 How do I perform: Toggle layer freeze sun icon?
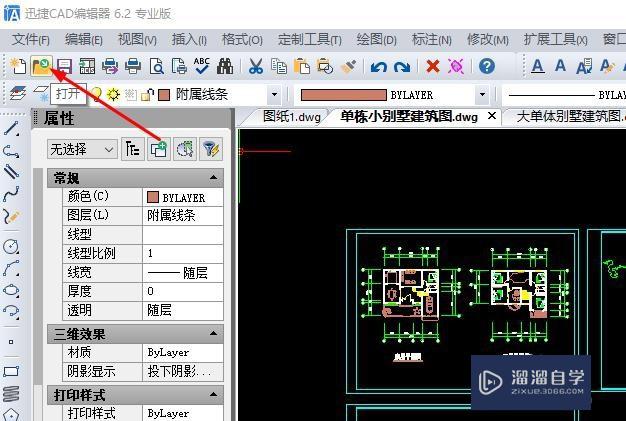click(113, 95)
